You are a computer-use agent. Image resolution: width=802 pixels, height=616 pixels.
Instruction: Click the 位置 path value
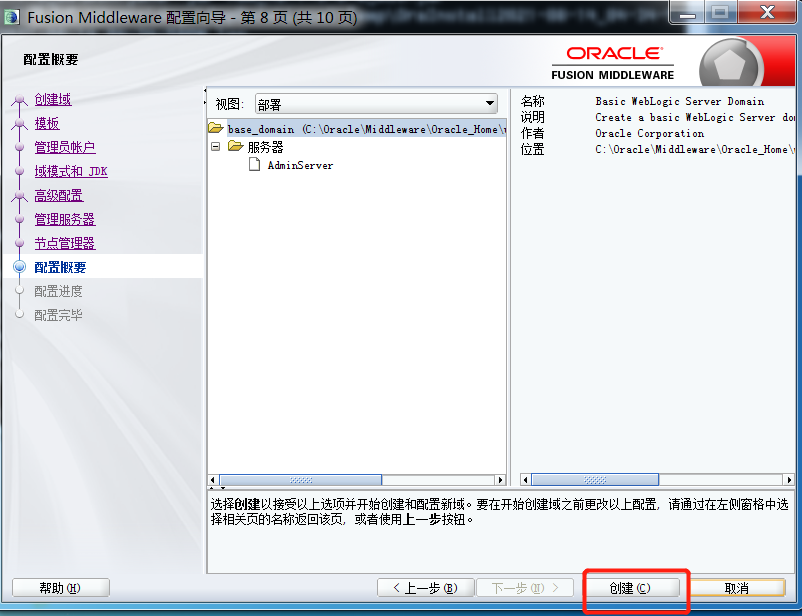(696, 149)
